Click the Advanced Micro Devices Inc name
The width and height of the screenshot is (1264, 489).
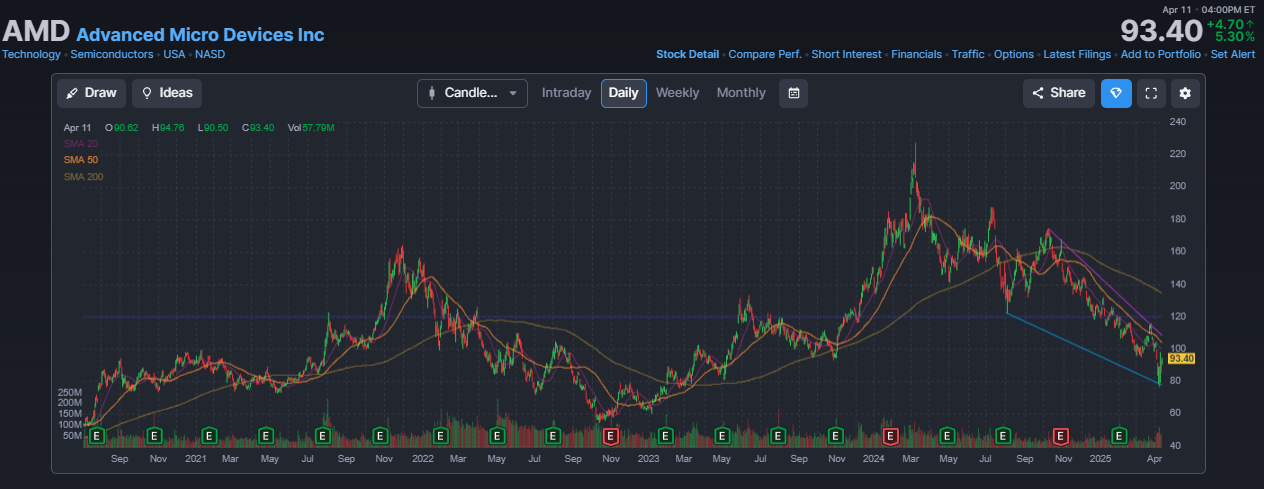(x=200, y=34)
